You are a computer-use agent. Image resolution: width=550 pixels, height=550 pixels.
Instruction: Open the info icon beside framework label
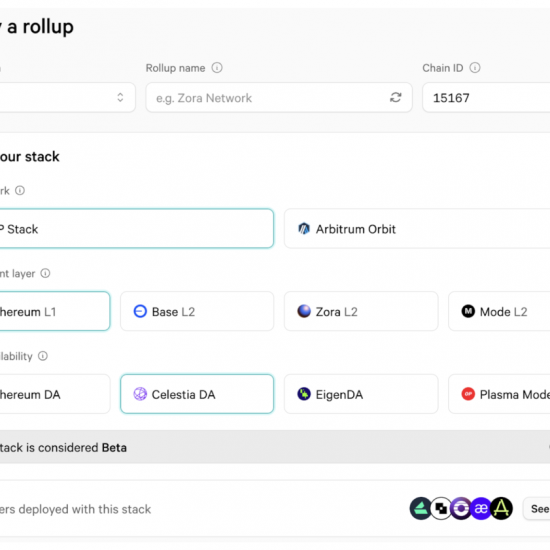click(x=20, y=190)
